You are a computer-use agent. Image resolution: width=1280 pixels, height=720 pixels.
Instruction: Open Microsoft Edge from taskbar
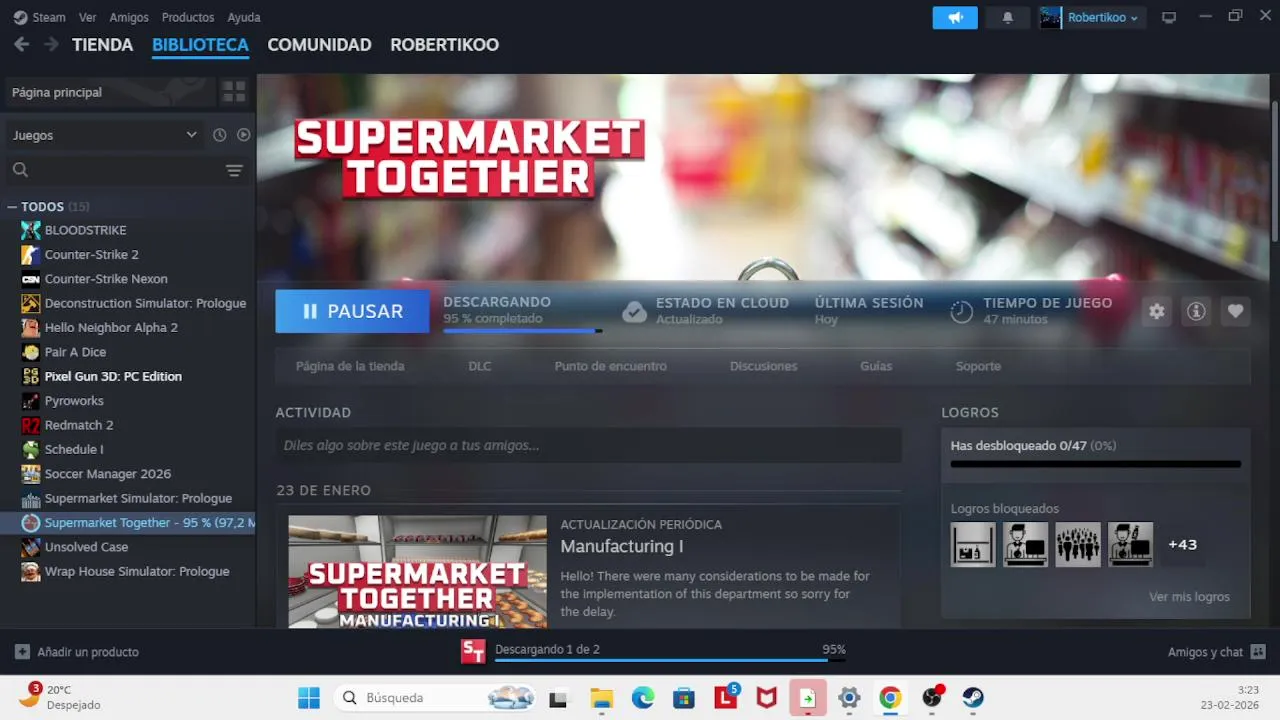pos(642,698)
